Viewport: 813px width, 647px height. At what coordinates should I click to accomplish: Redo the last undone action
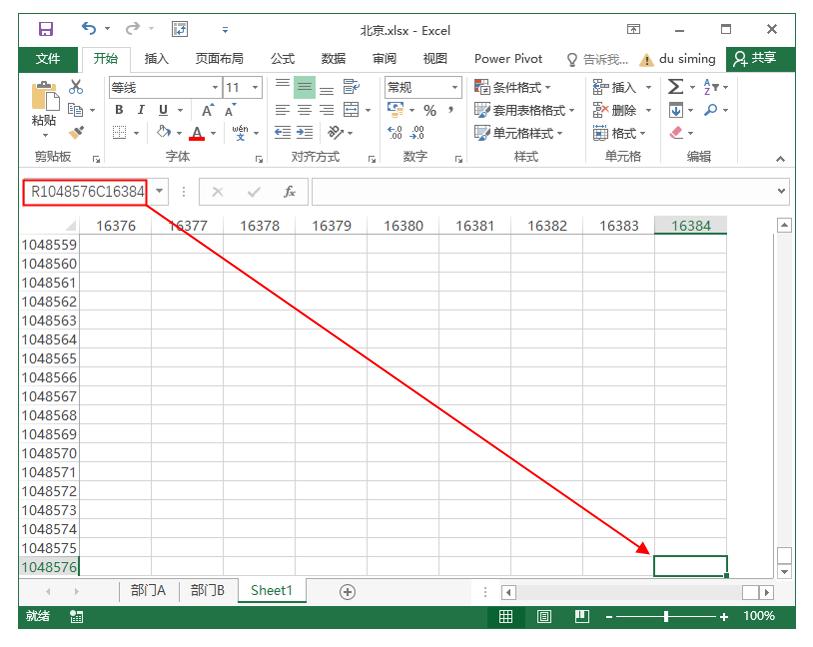click(x=133, y=29)
